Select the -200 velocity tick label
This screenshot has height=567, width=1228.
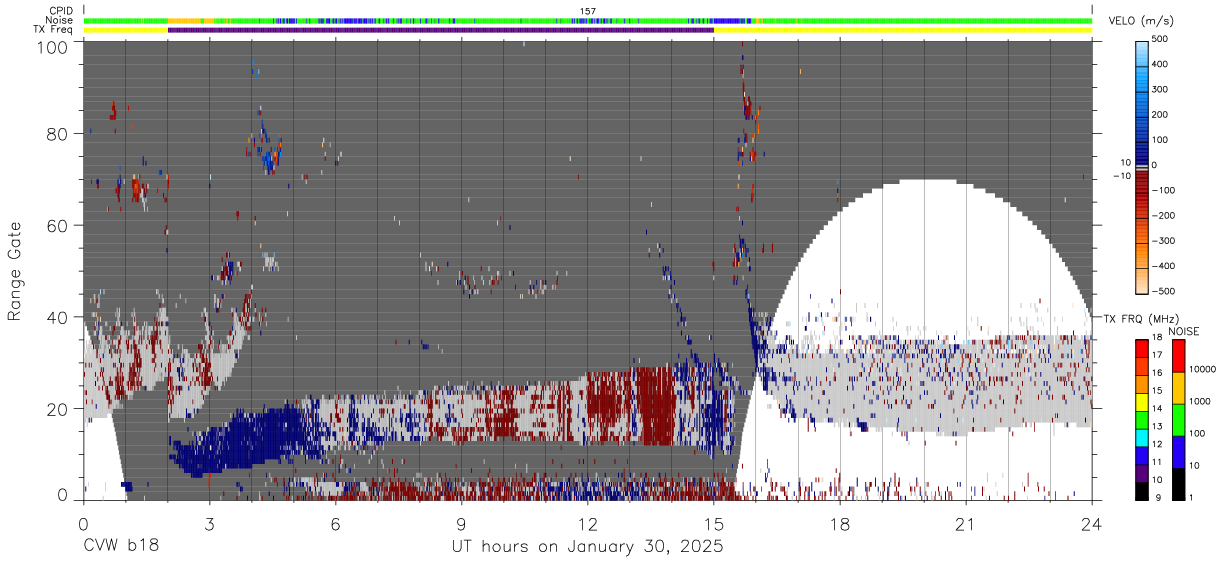pyautogui.click(x=1163, y=216)
